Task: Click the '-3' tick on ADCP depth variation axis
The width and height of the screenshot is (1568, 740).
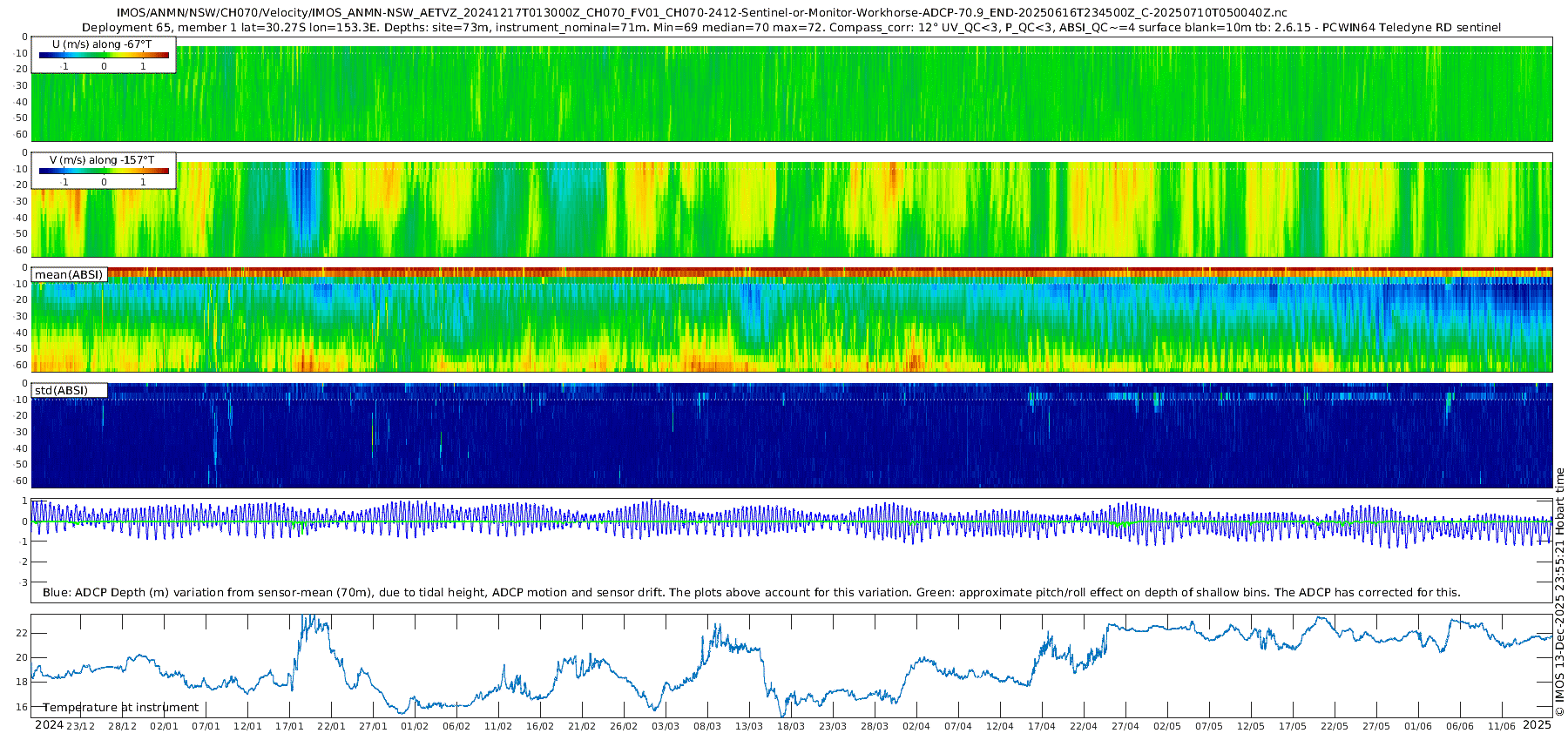Action: coord(24,582)
